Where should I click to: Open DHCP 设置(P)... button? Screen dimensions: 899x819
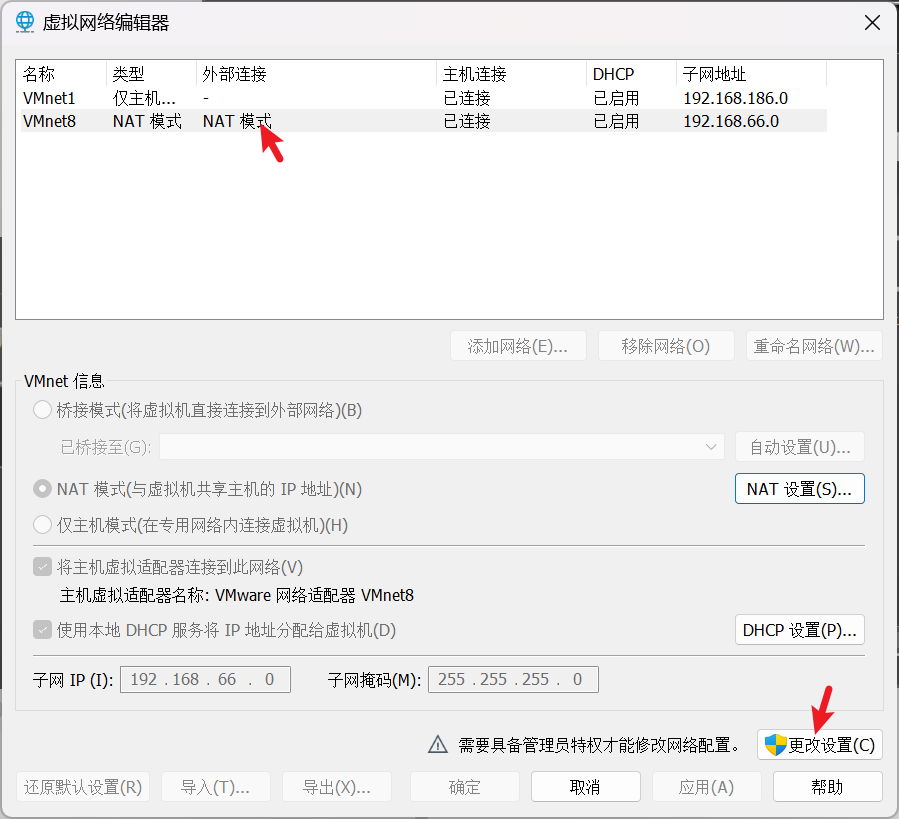pos(799,630)
